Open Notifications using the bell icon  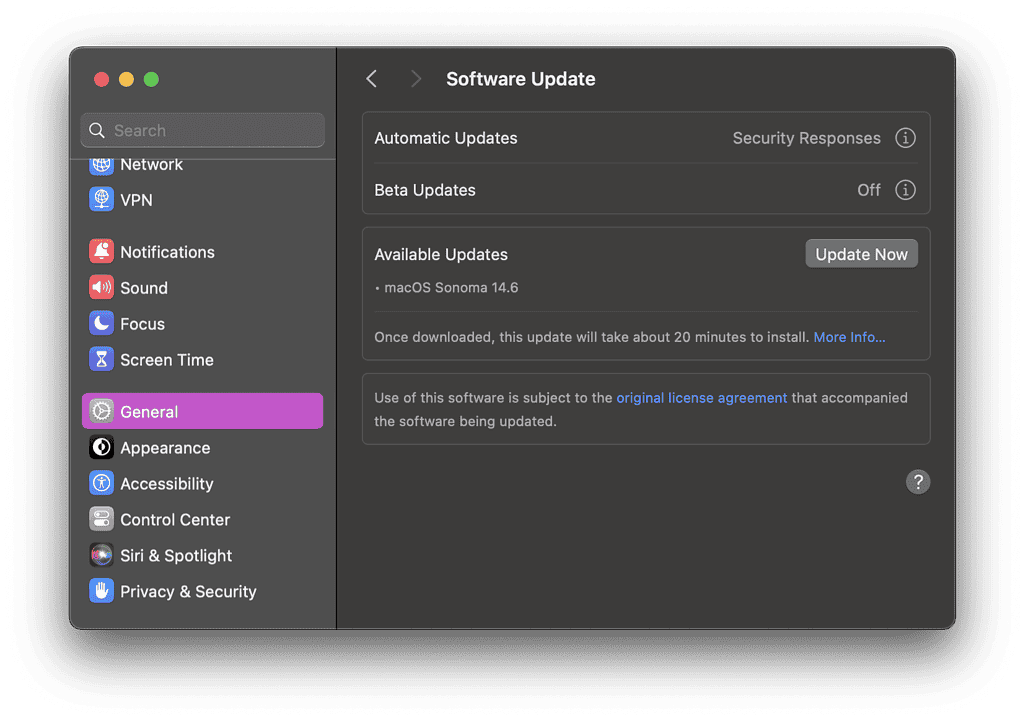(x=101, y=252)
